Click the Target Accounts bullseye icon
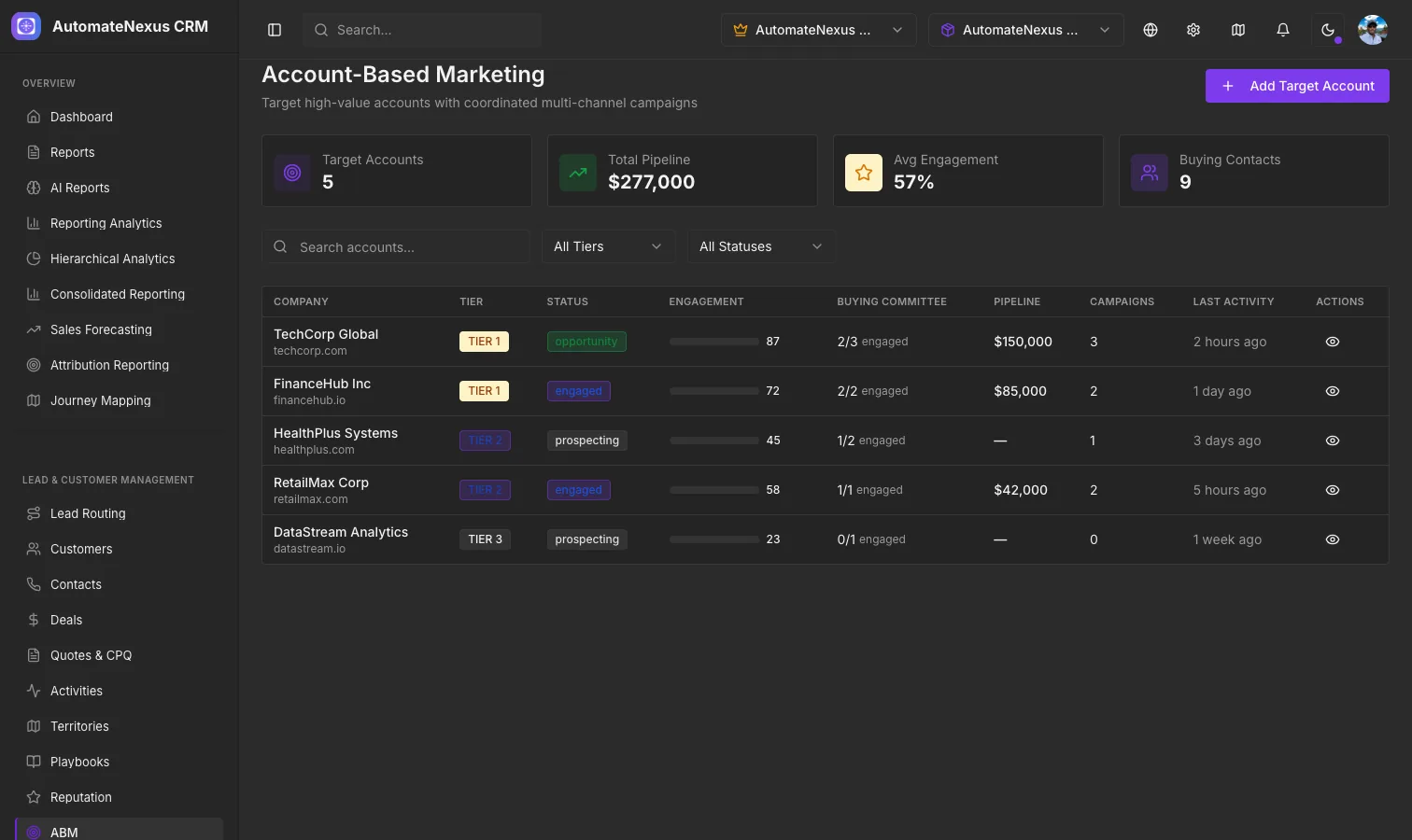The image size is (1412, 840). pyautogui.click(x=292, y=173)
